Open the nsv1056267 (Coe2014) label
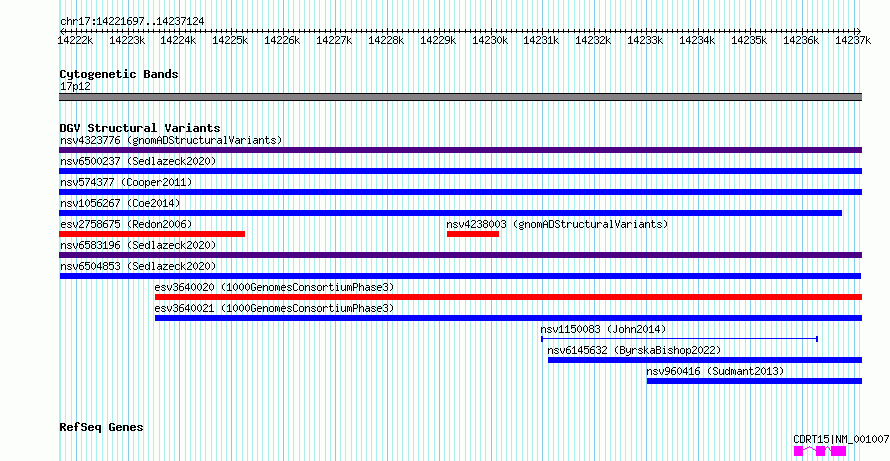This screenshot has width=890, height=461. [120, 203]
